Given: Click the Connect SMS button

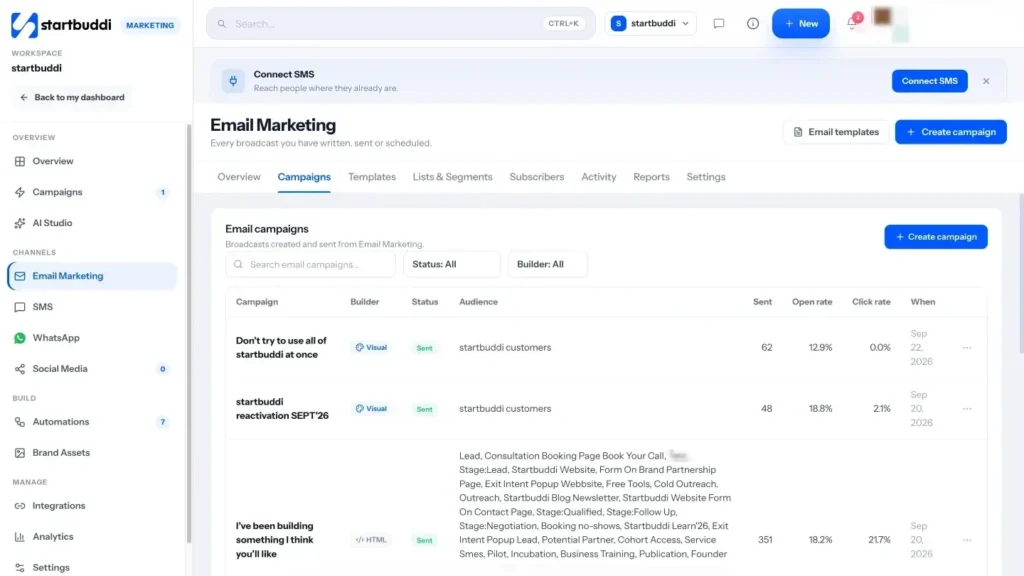Looking at the screenshot, I should point(929,81).
